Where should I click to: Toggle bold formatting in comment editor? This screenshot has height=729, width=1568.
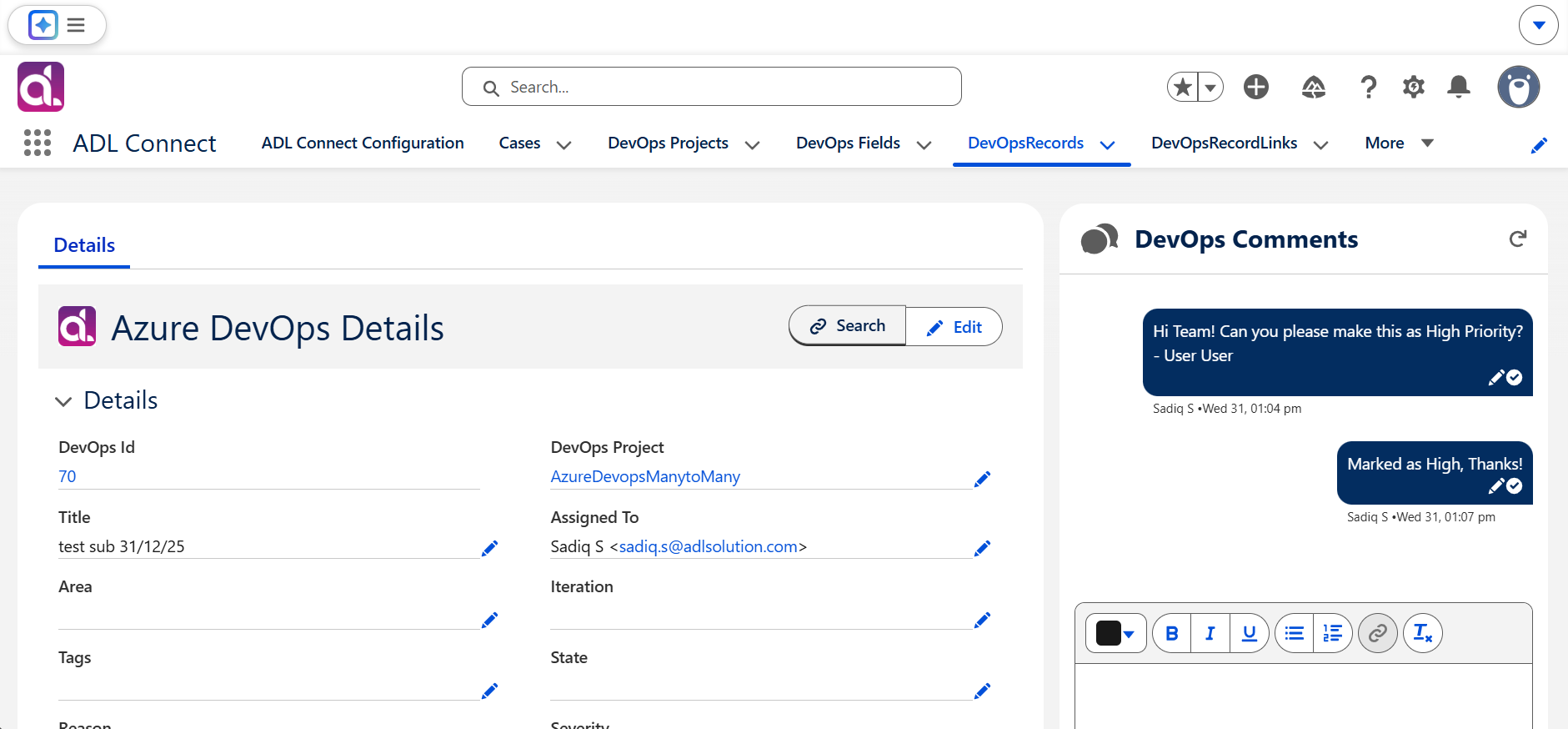pos(1171,633)
